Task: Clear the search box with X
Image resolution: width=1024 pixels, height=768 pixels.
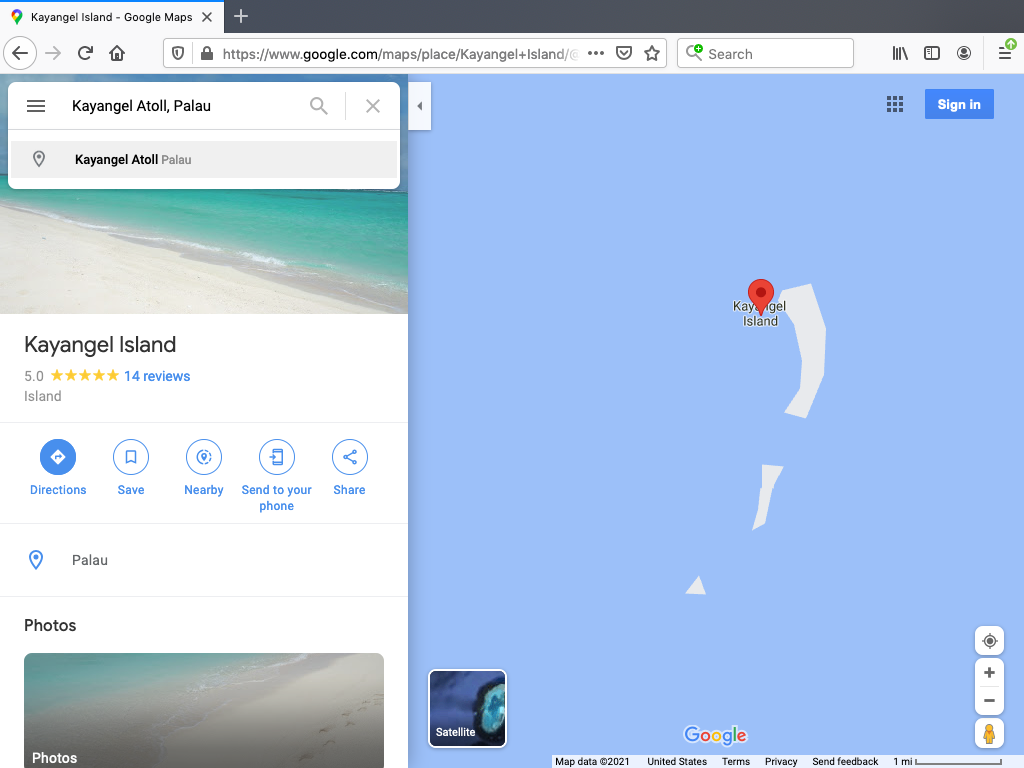Action: click(373, 106)
